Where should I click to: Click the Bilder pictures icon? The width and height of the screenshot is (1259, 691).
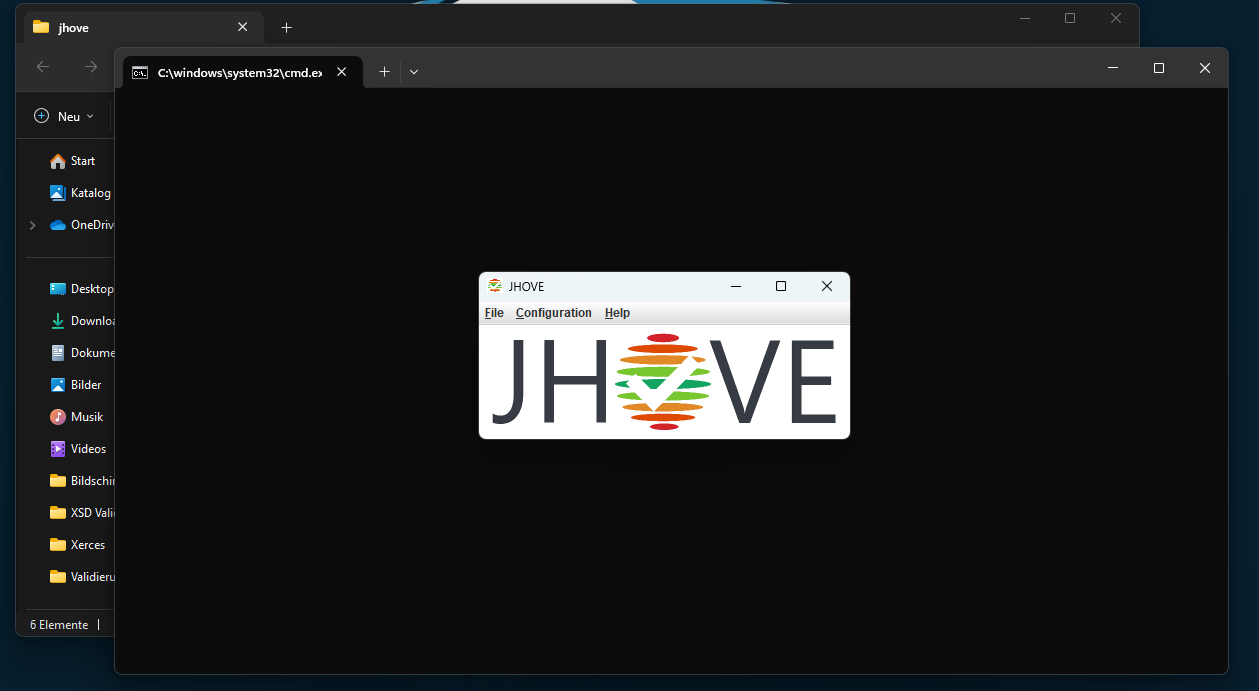tap(58, 385)
